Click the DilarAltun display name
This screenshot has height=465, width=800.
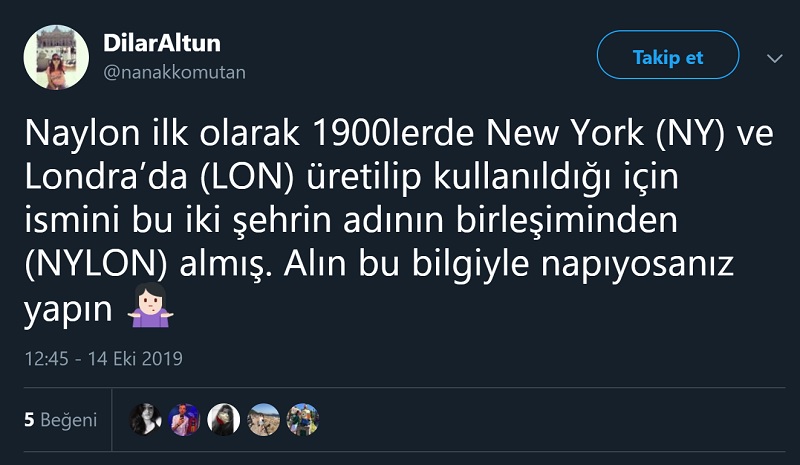[x=162, y=43]
